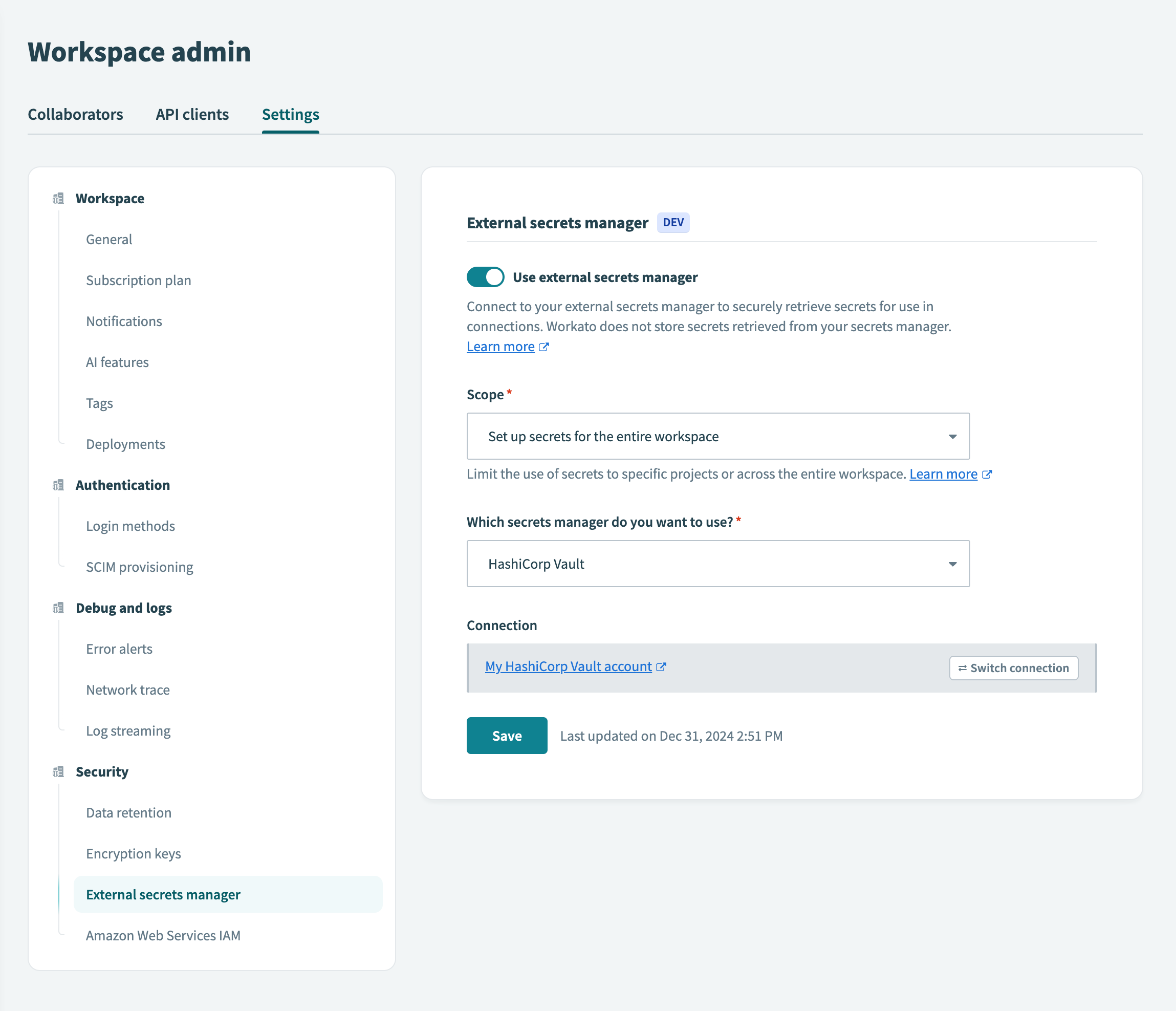Click the Authentication section icon

[x=58, y=485]
